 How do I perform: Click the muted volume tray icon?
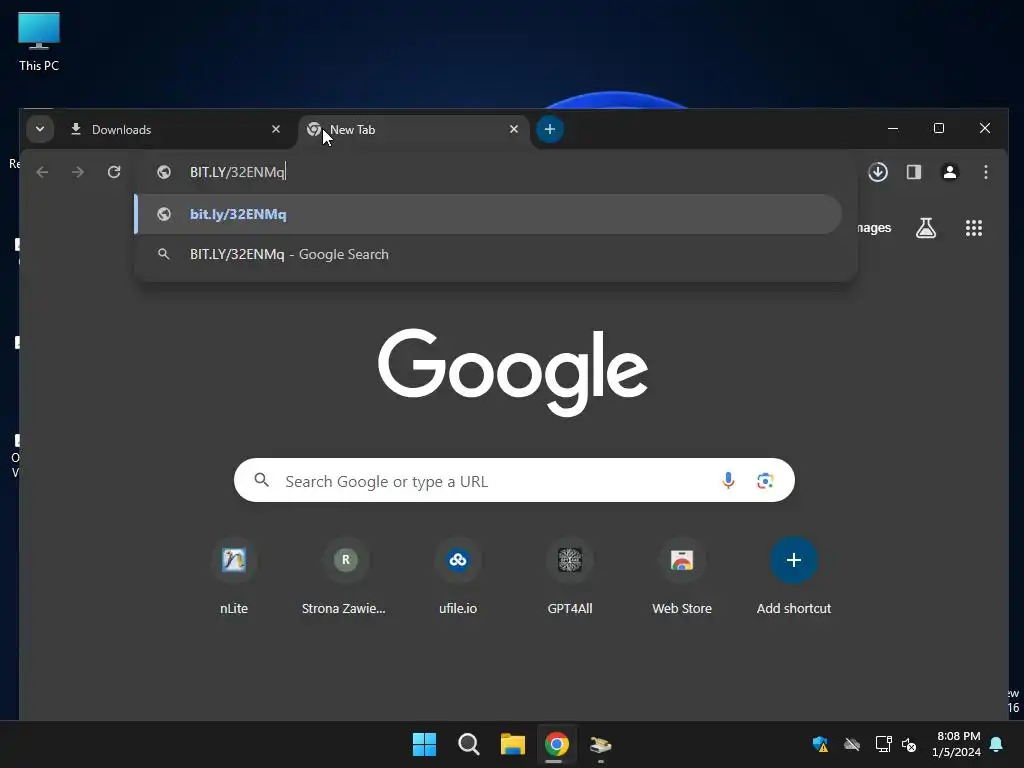(x=909, y=744)
